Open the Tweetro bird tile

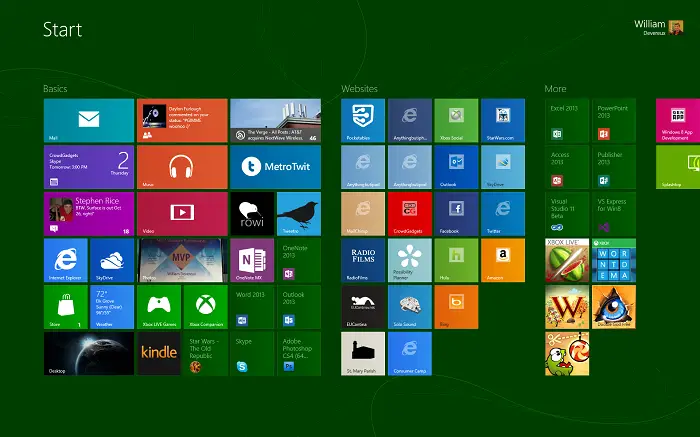click(x=299, y=214)
